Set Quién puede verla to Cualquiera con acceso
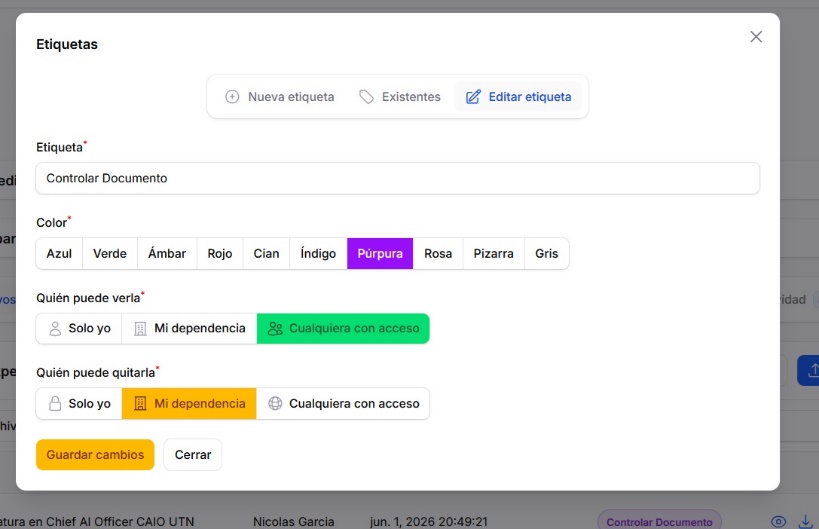This screenshot has height=529, width=819. [343, 328]
